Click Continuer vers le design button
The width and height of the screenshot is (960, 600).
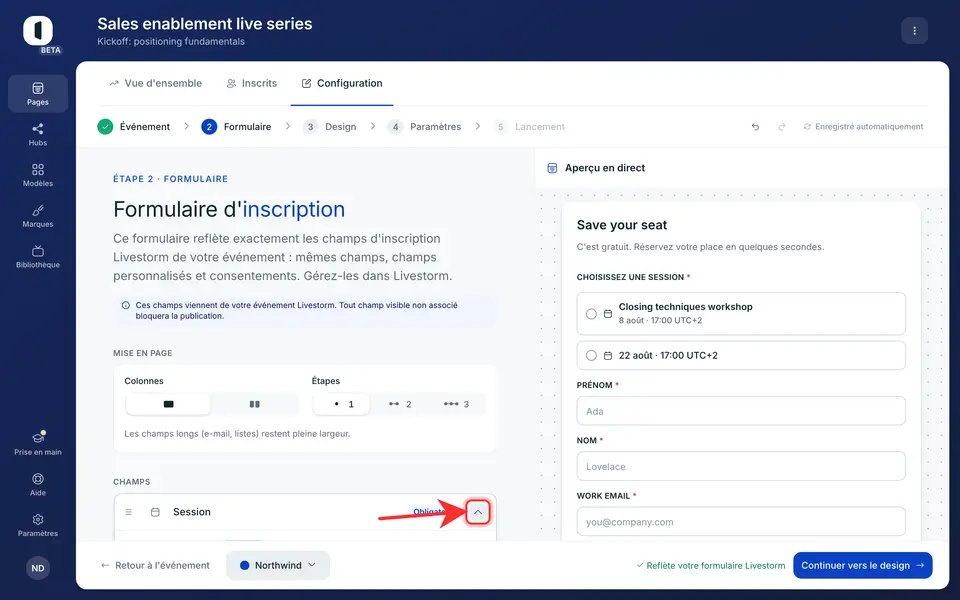863,565
